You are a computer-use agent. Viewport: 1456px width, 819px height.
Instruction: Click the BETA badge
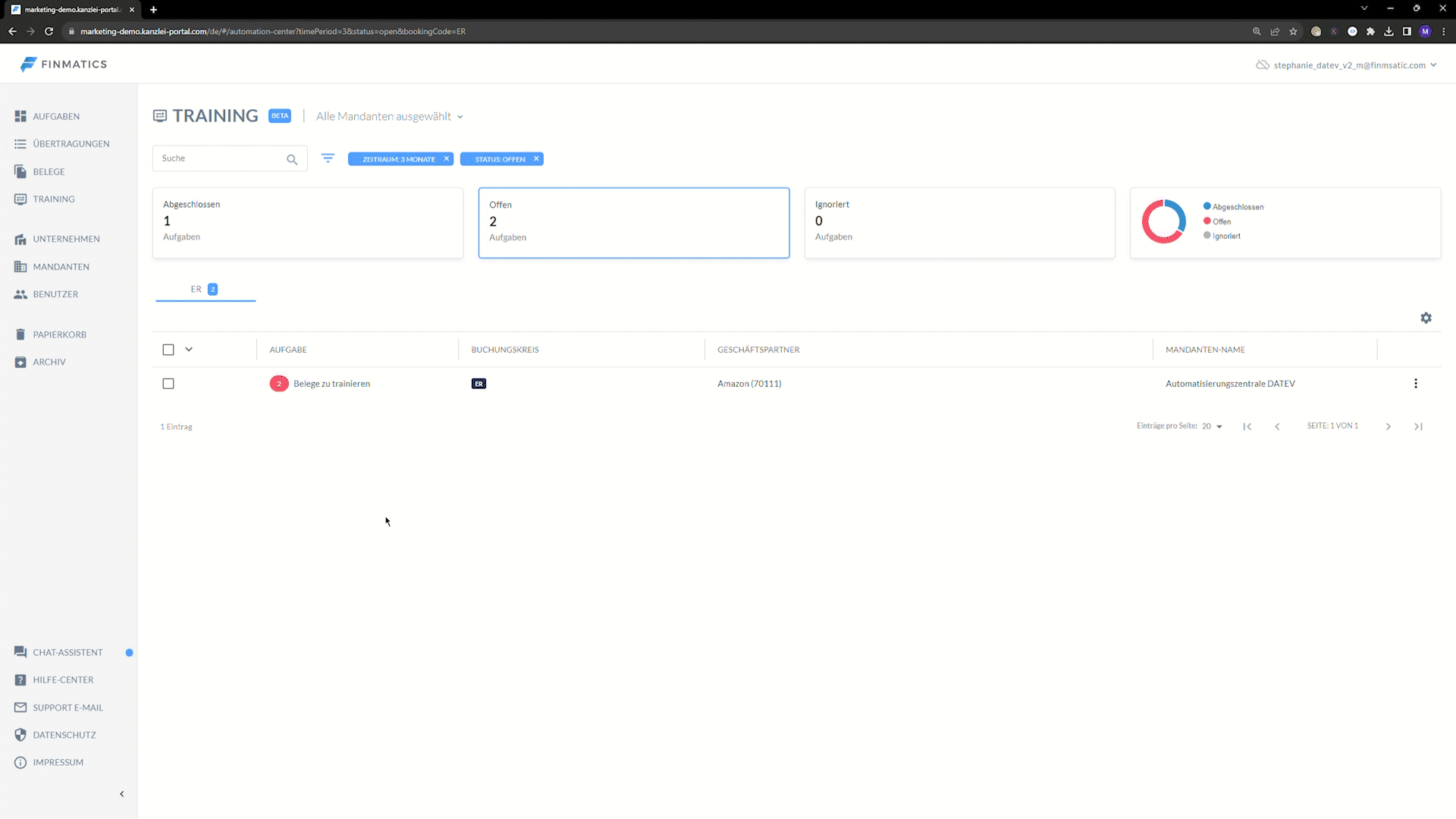click(280, 116)
